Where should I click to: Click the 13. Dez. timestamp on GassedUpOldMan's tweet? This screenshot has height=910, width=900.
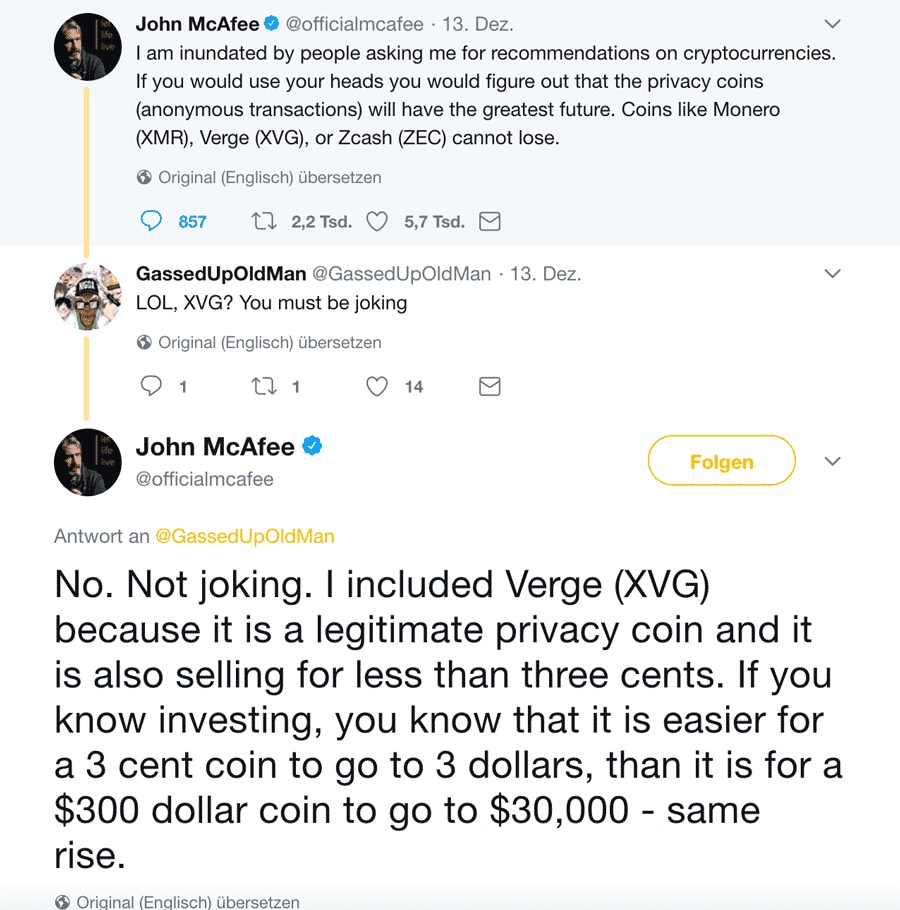(x=545, y=273)
